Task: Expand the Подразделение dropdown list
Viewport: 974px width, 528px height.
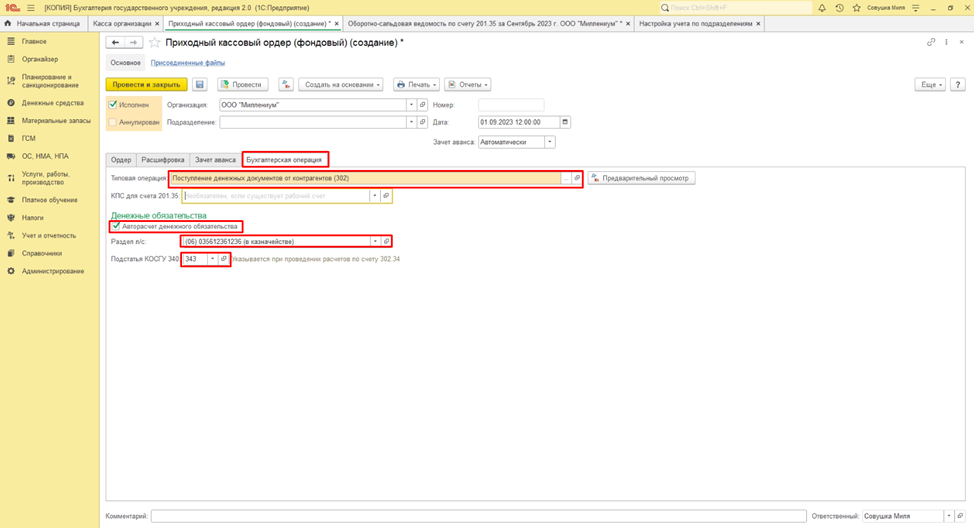Action: 411,122
